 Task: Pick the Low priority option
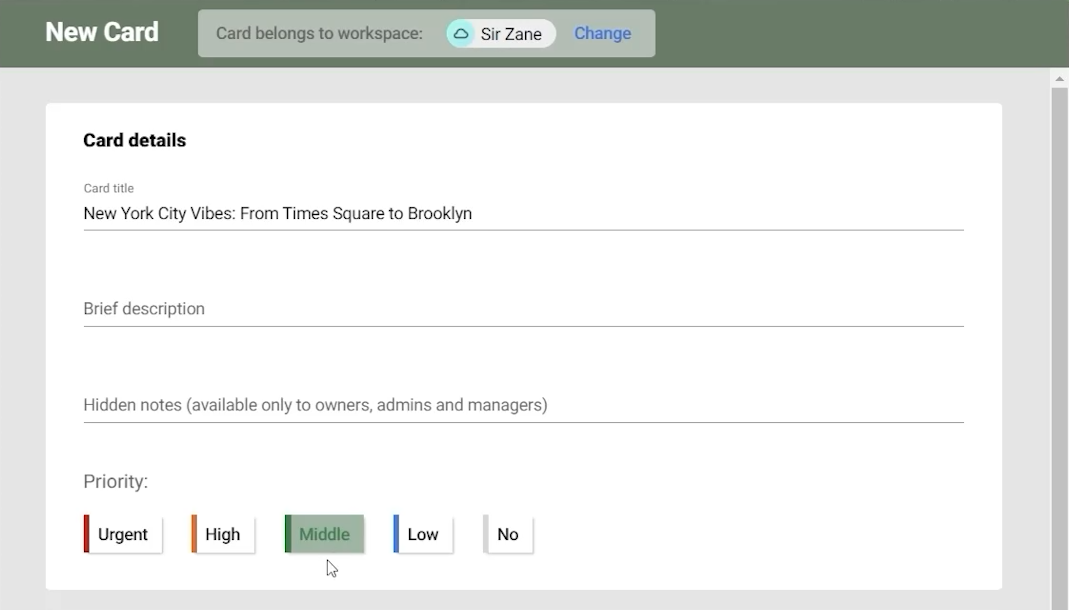(x=423, y=534)
